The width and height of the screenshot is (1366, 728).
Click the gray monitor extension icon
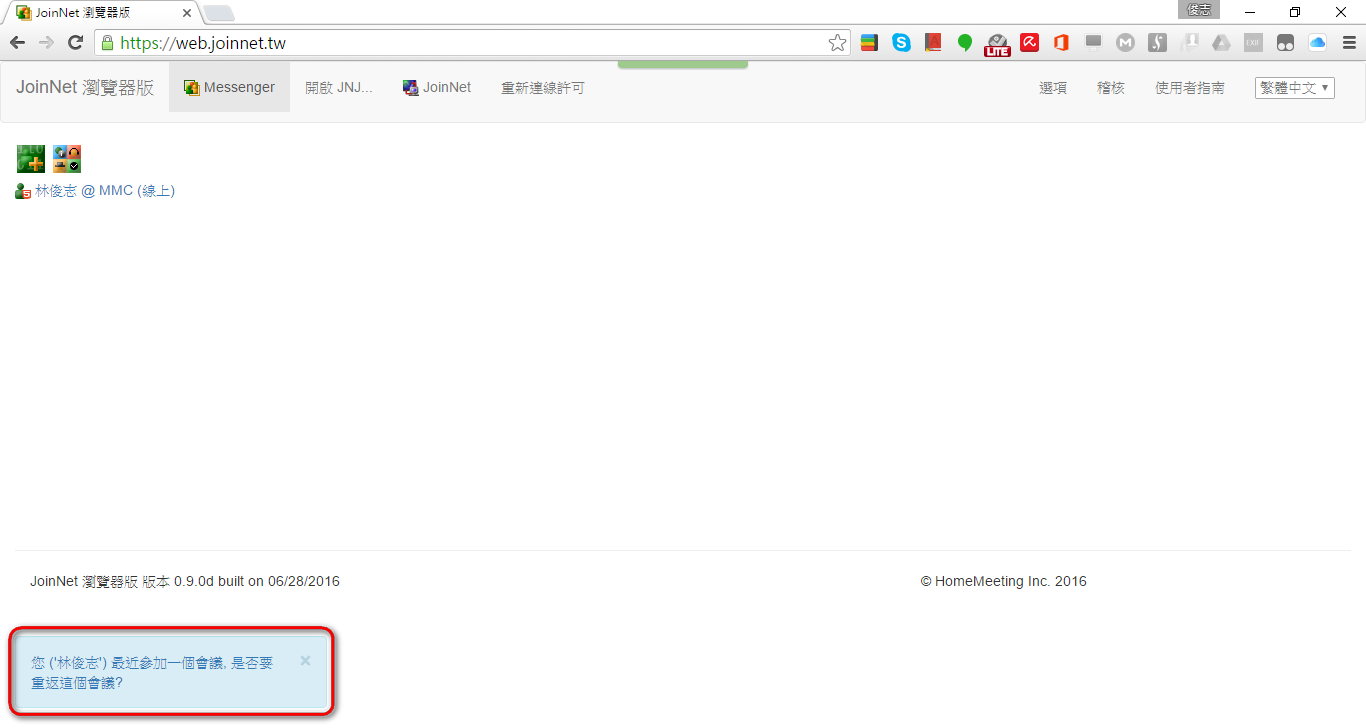(1093, 42)
